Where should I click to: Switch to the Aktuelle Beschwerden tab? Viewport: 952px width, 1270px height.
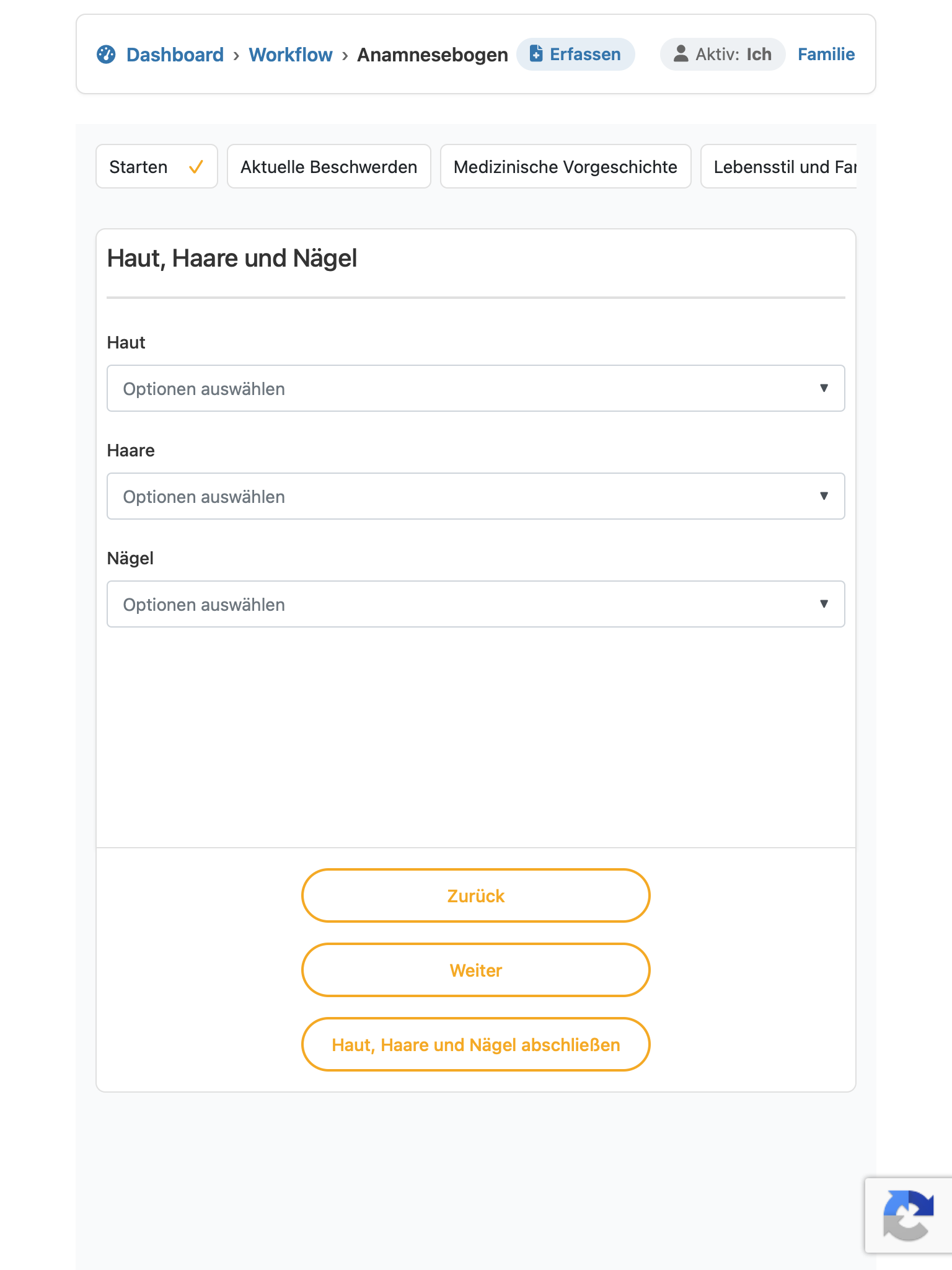coord(329,166)
